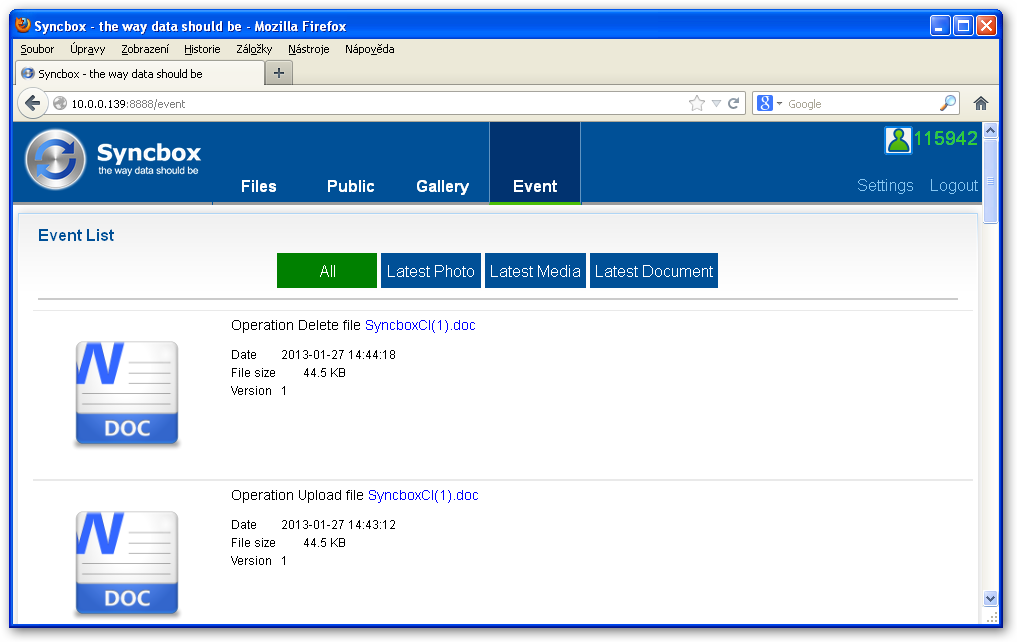Show All events filter
Viewport: 1017px width, 642px height.
point(327,270)
